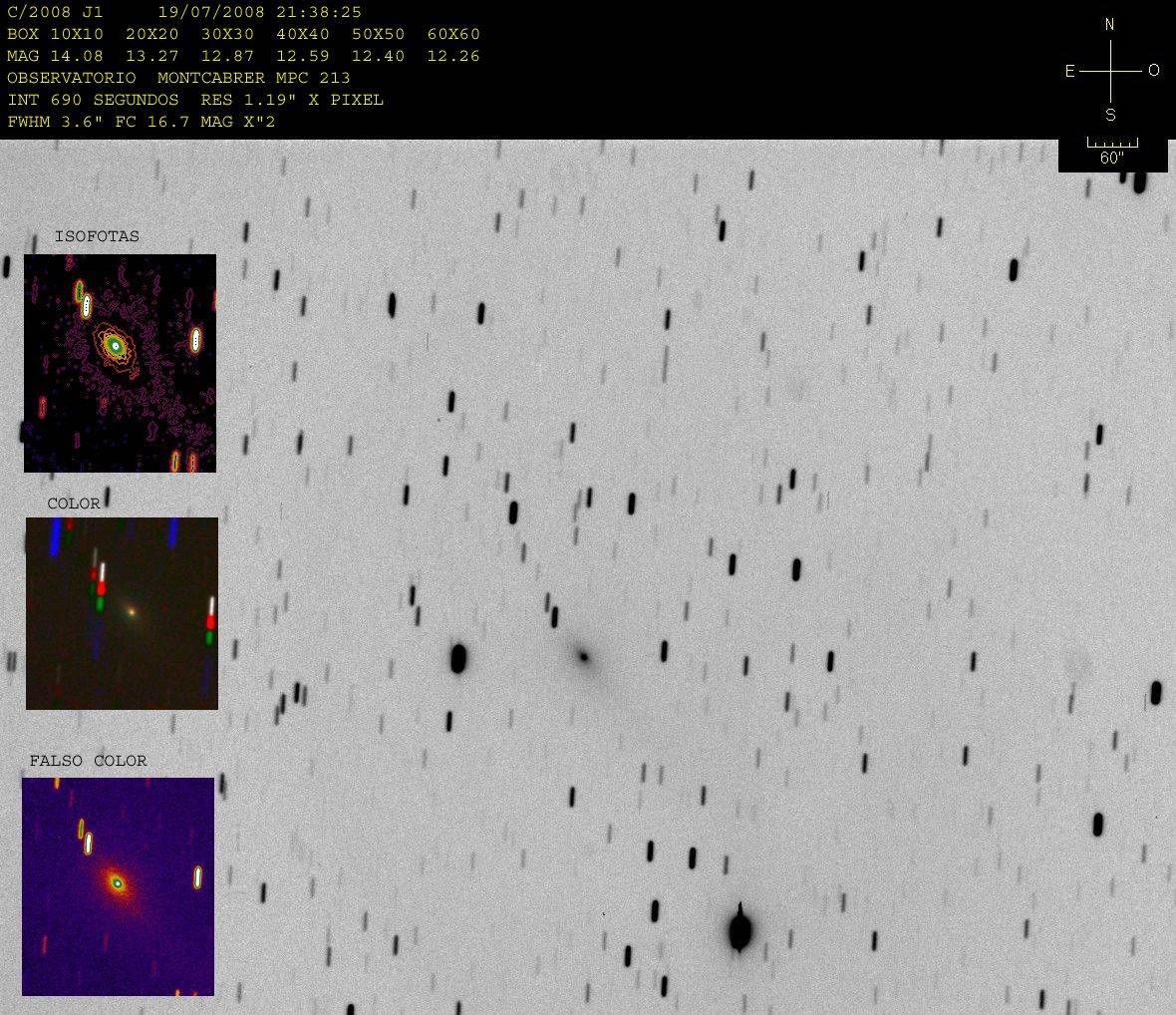
Task: Click the text 'OBSERVATORIO MONTCABRER MPC 213'
Action: (x=178, y=78)
